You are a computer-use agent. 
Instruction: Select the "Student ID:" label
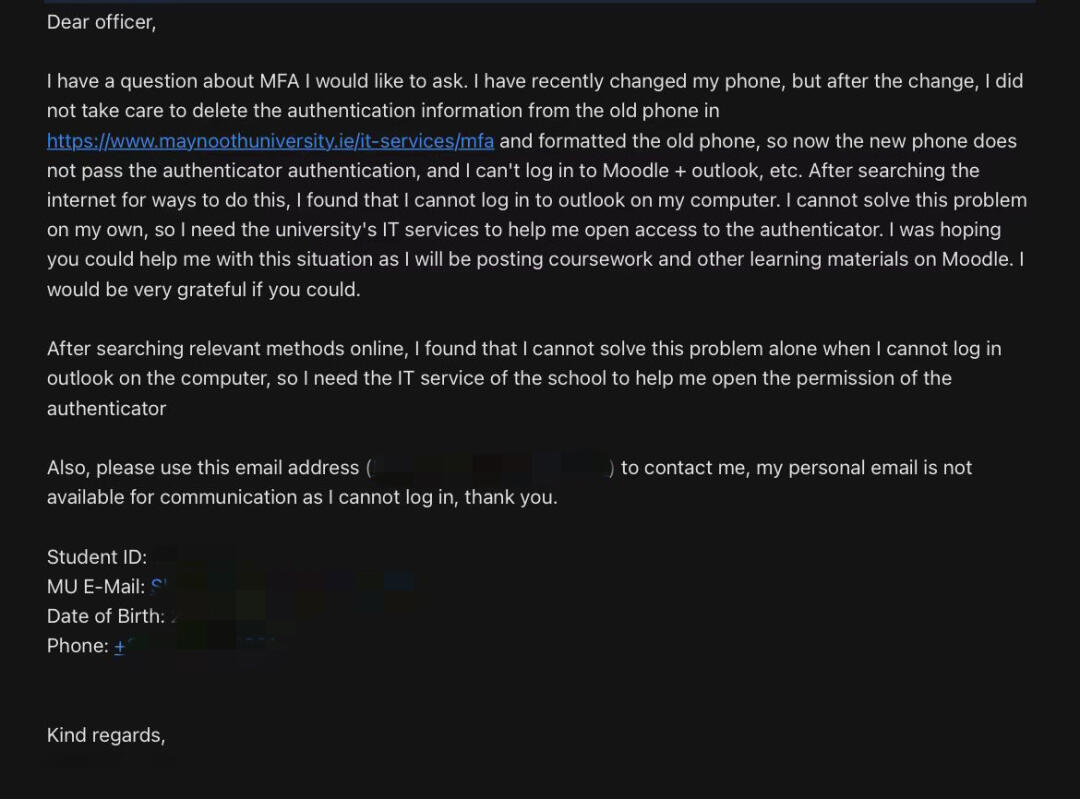point(97,557)
